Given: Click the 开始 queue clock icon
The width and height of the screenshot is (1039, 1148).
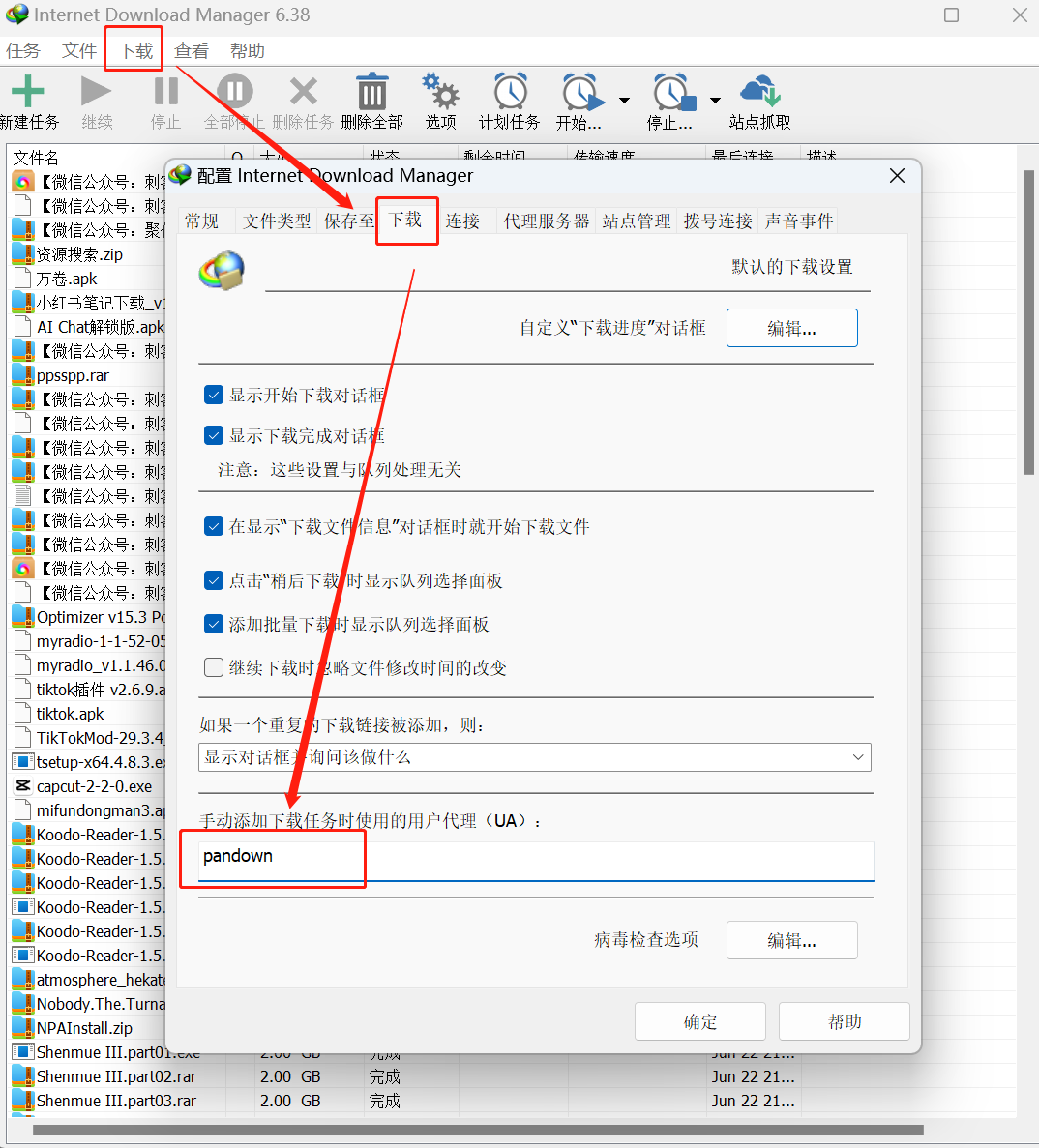Looking at the screenshot, I should 582,92.
